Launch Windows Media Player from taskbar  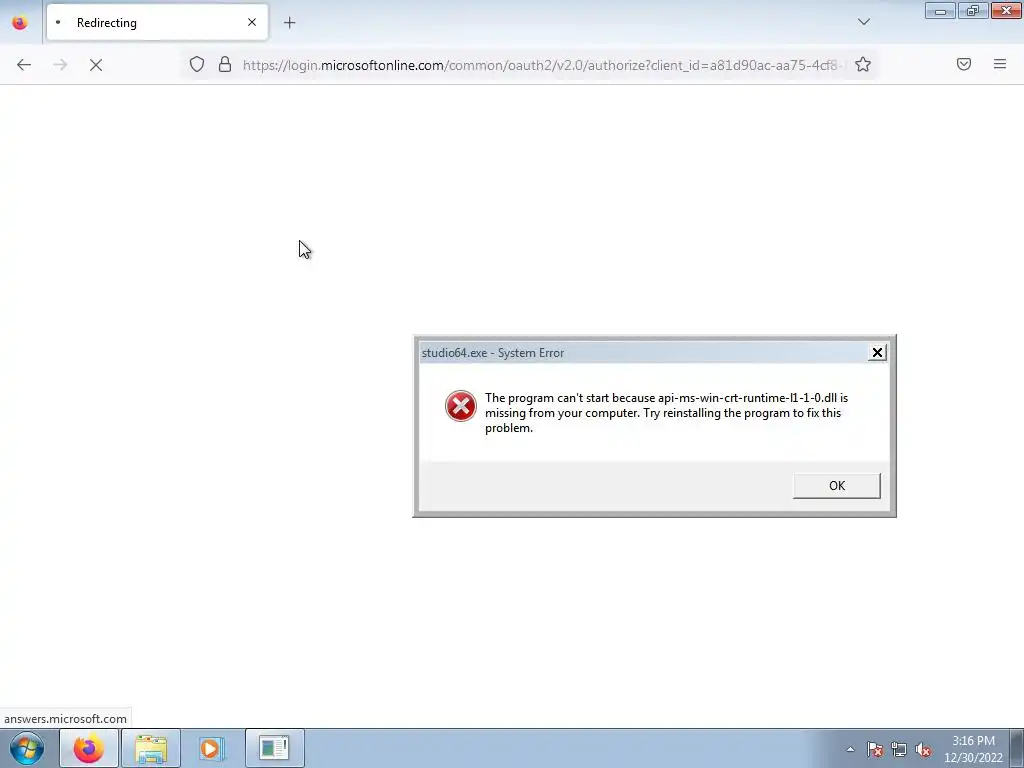[x=212, y=748]
